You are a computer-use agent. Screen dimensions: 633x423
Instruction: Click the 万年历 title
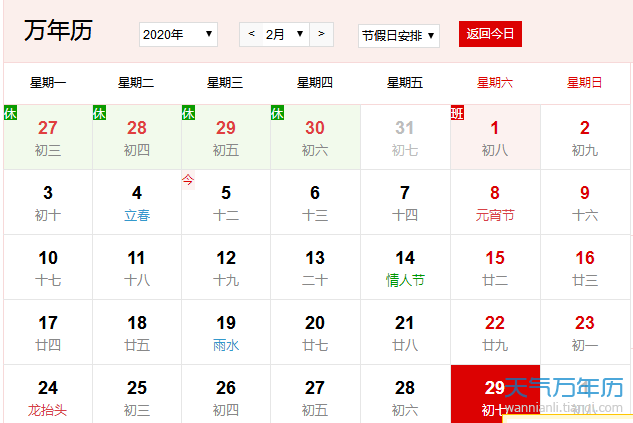point(59,30)
